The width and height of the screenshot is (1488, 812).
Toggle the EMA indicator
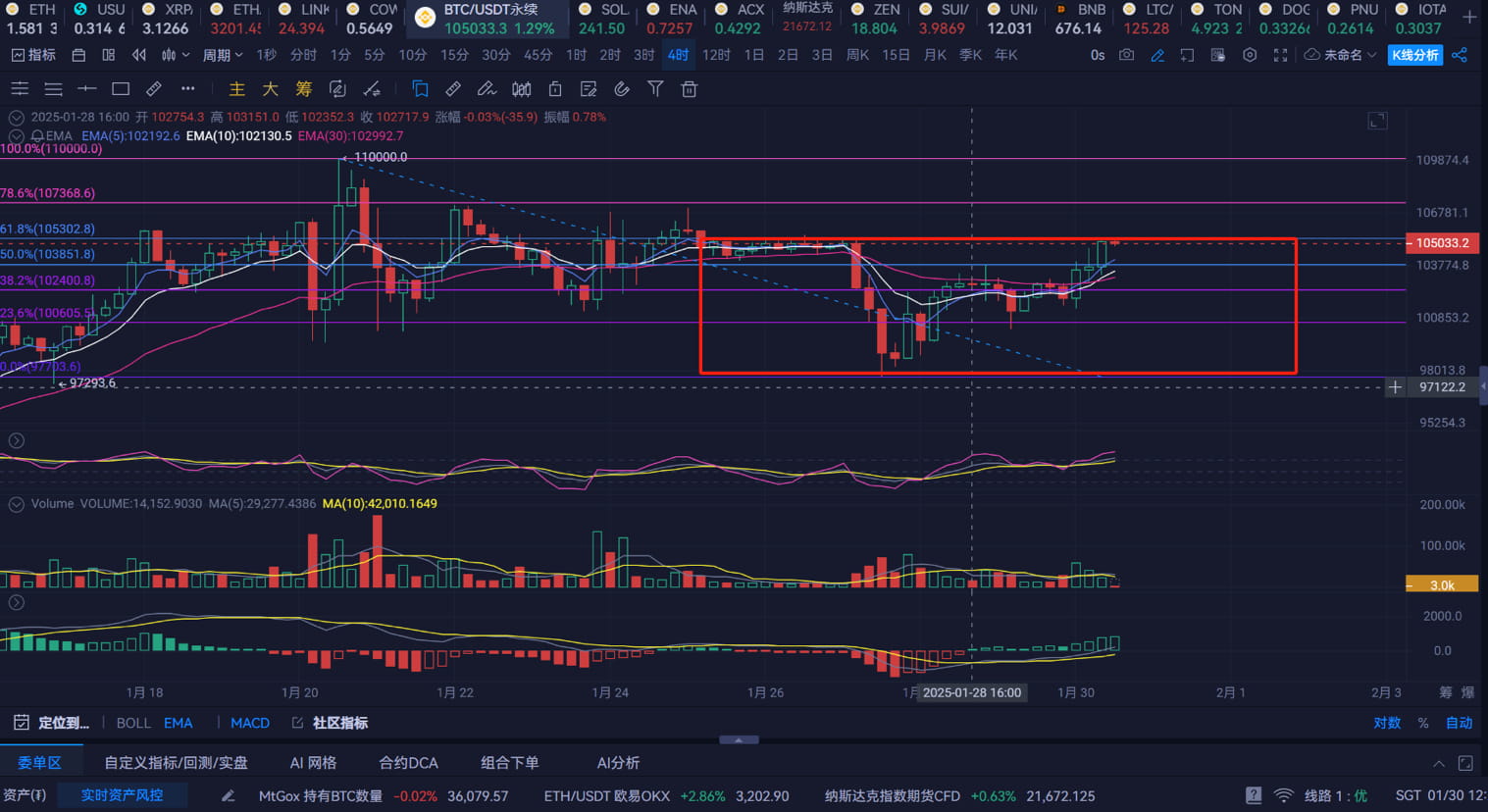point(178,723)
